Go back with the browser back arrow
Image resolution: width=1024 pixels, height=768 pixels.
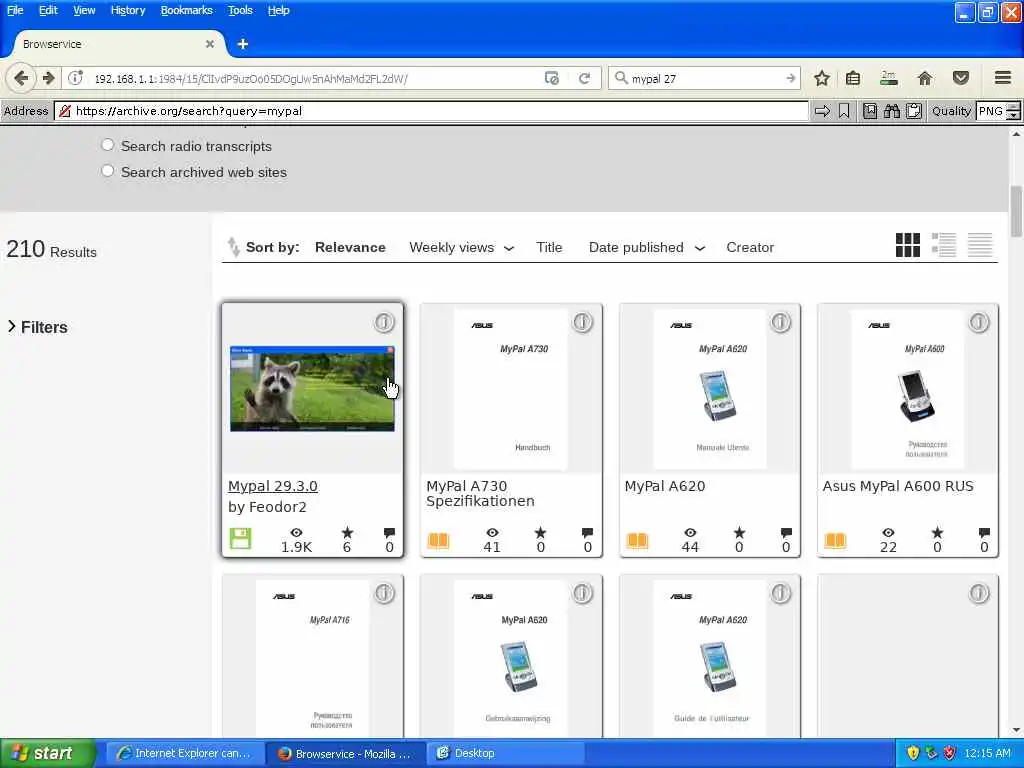20,78
